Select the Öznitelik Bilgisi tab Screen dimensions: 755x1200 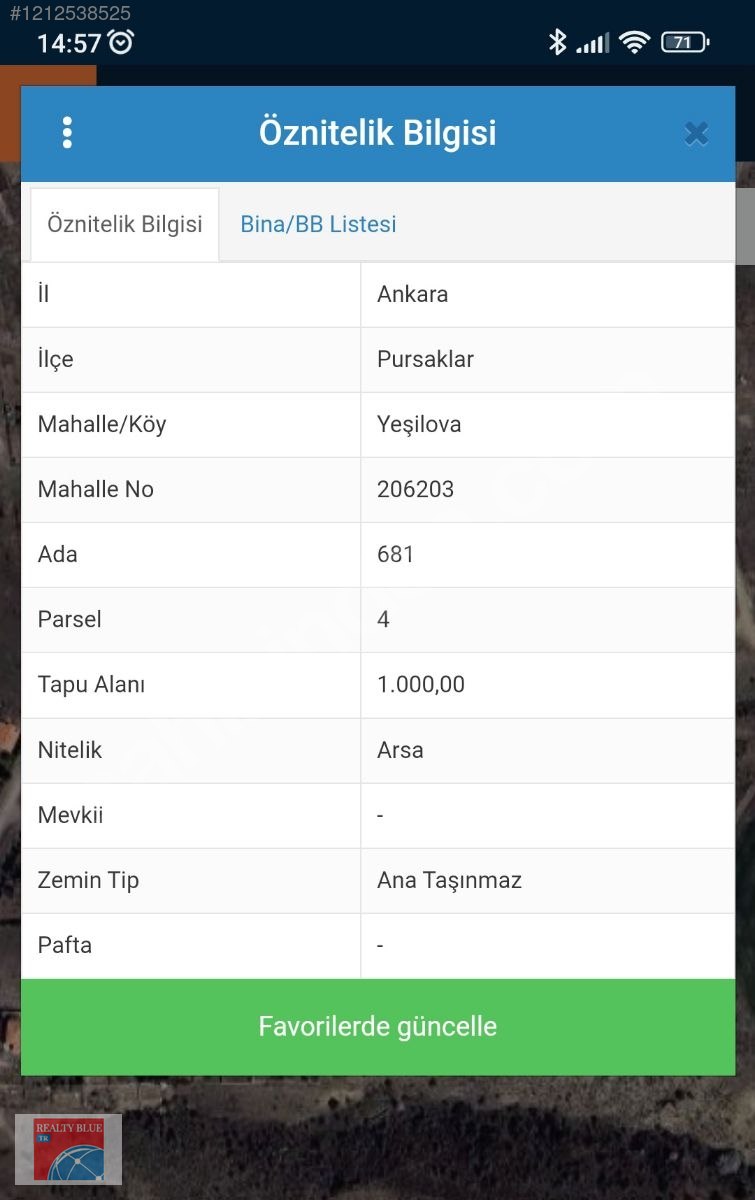click(x=125, y=224)
